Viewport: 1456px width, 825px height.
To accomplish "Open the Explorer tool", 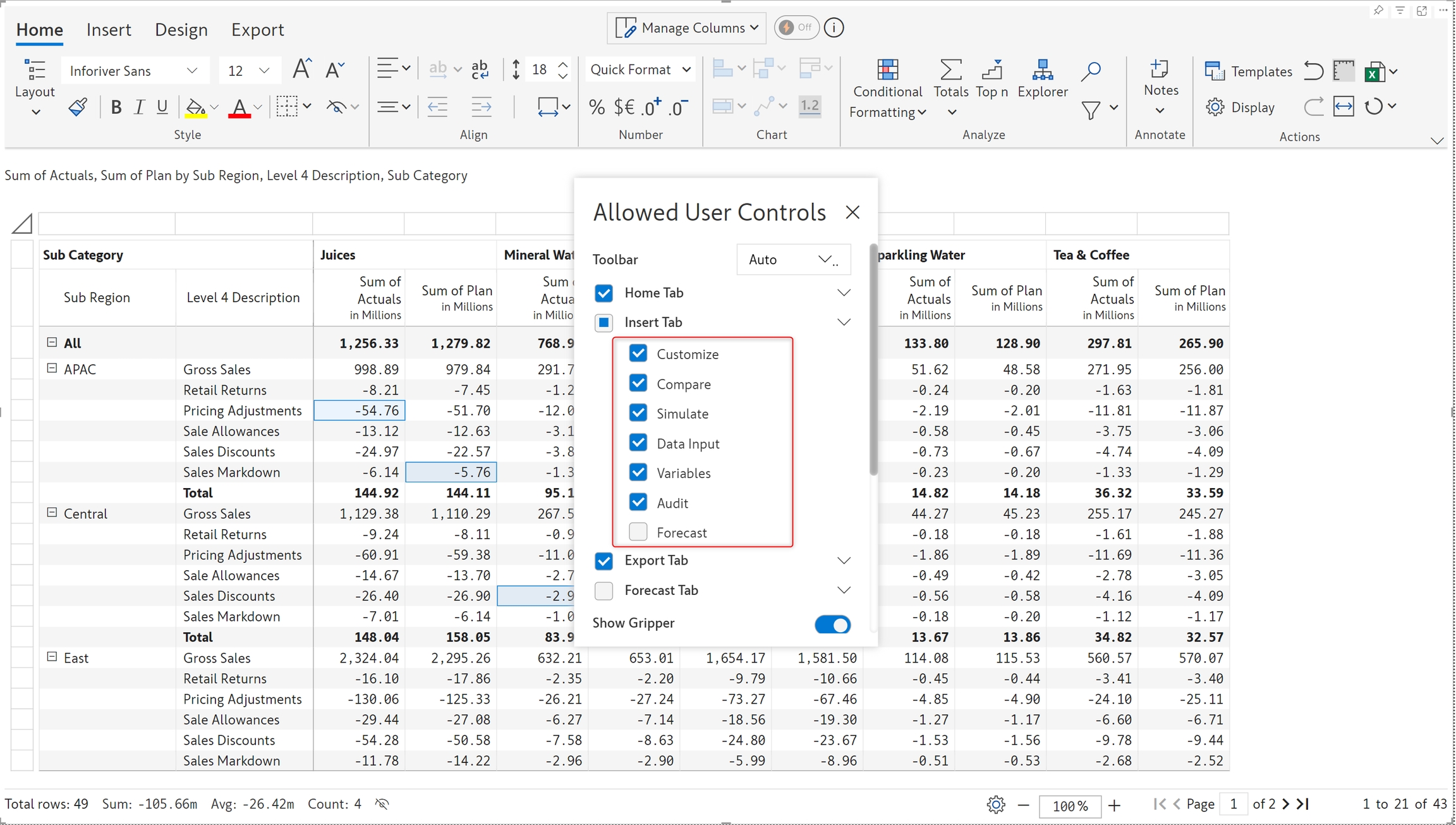I will click(1042, 71).
